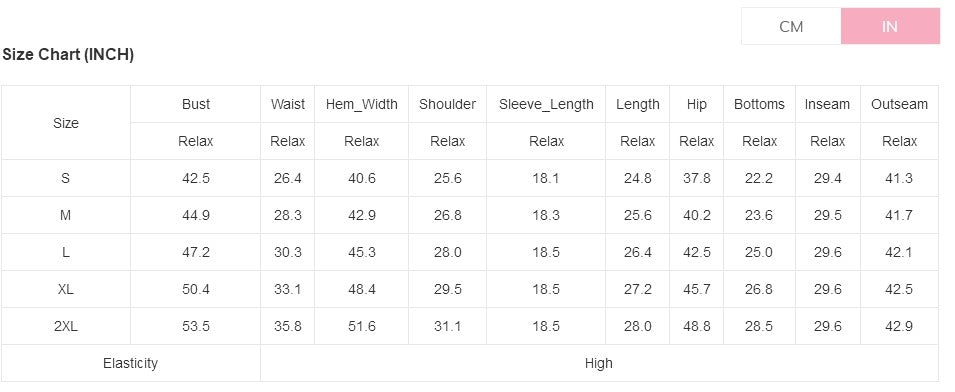Click hip value 48.8 for 2XL
The height and width of the screenshot is (392, 955).
[697, 327]
